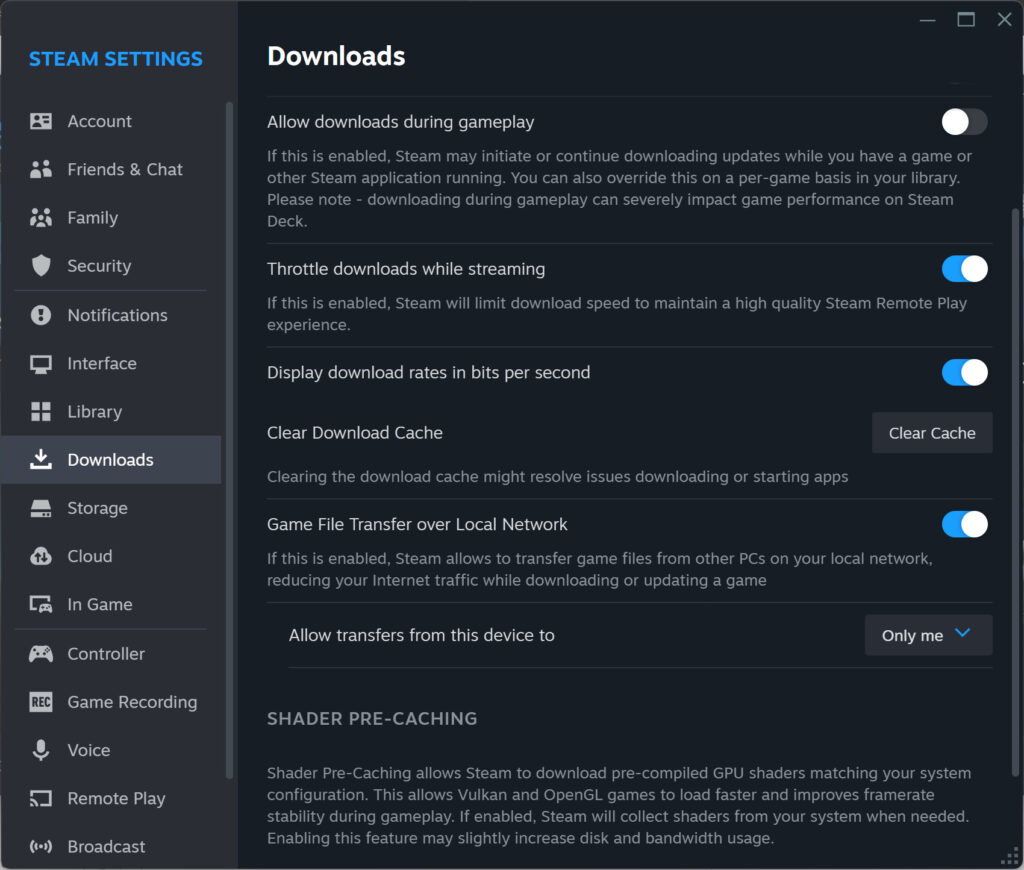
Task: Open Storage settings via the drive icon
Action: tap(41, 508)
